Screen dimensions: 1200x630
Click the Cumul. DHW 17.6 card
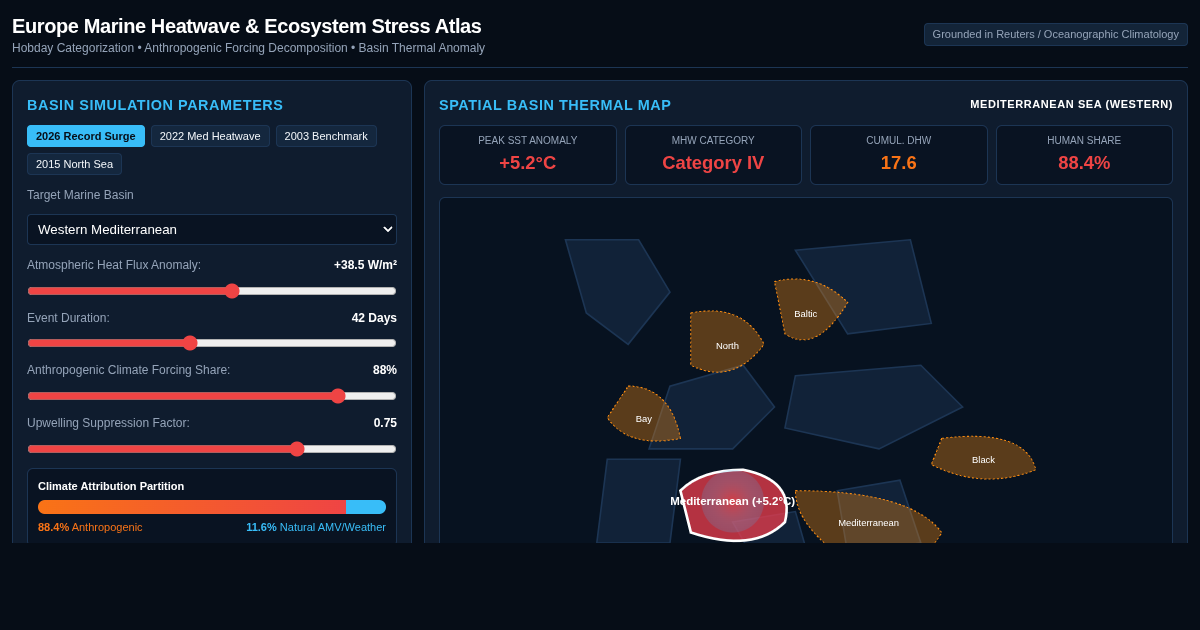click(899, 155)
